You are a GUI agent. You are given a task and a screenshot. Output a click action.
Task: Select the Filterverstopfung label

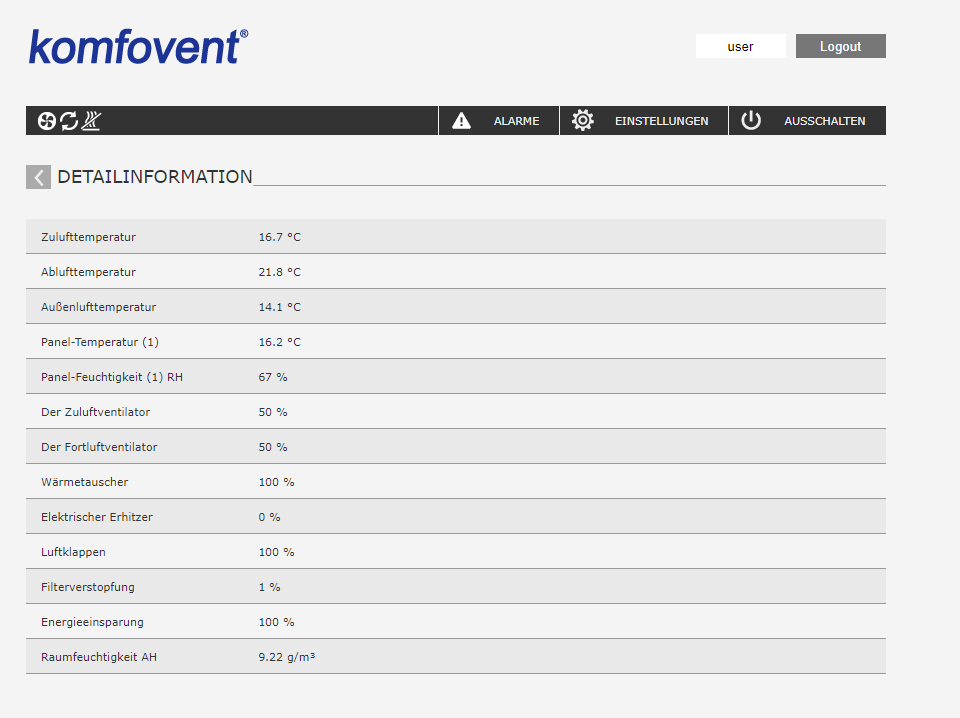tap(88, 587)
